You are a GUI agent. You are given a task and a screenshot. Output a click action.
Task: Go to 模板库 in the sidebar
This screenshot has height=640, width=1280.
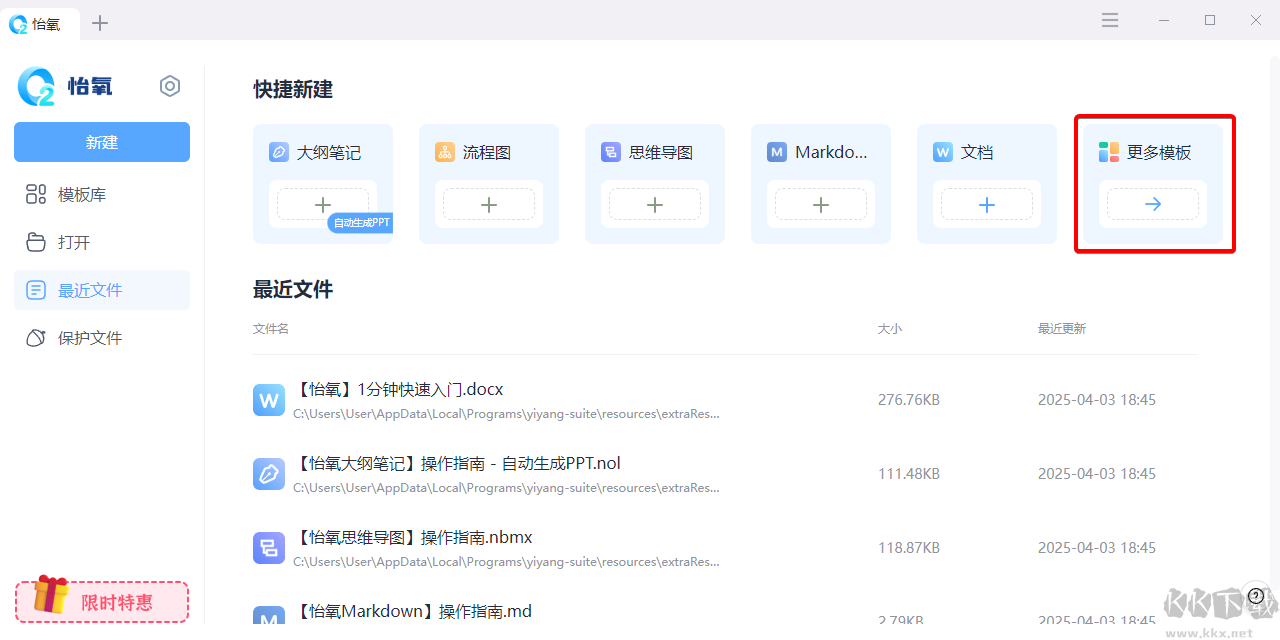click(x=82, y=195)
